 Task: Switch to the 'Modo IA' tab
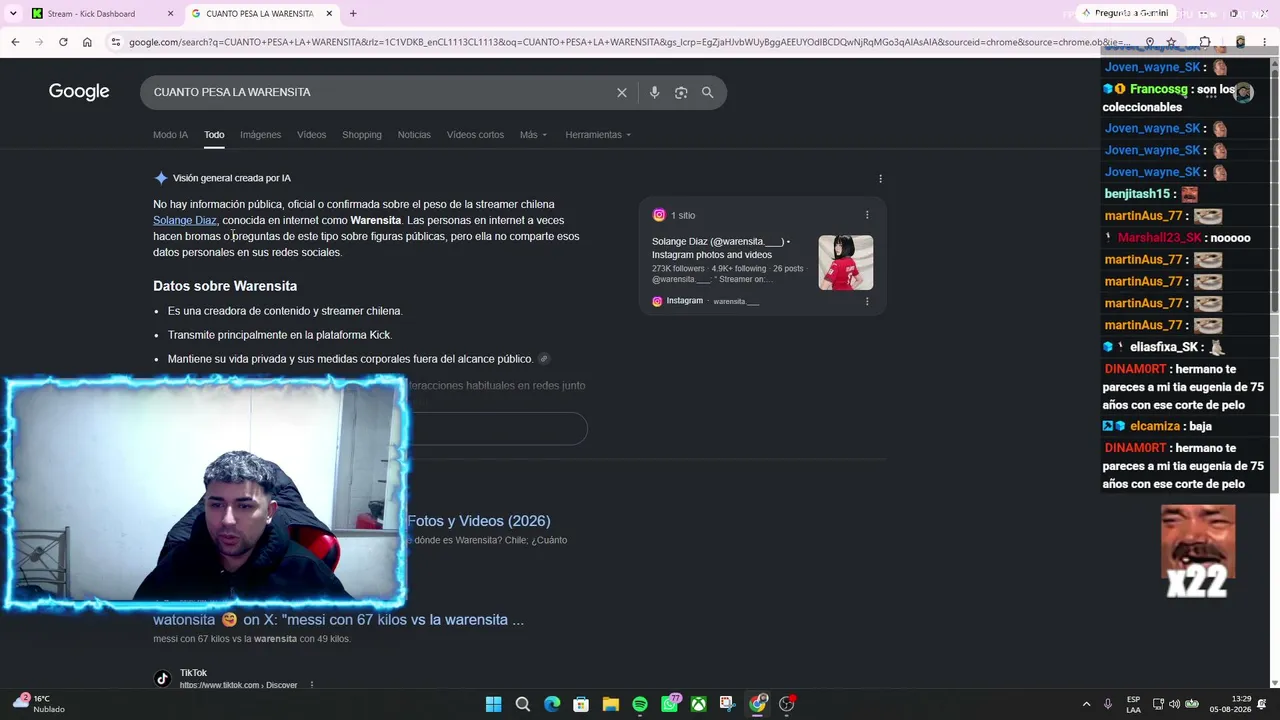pos(170,135)
